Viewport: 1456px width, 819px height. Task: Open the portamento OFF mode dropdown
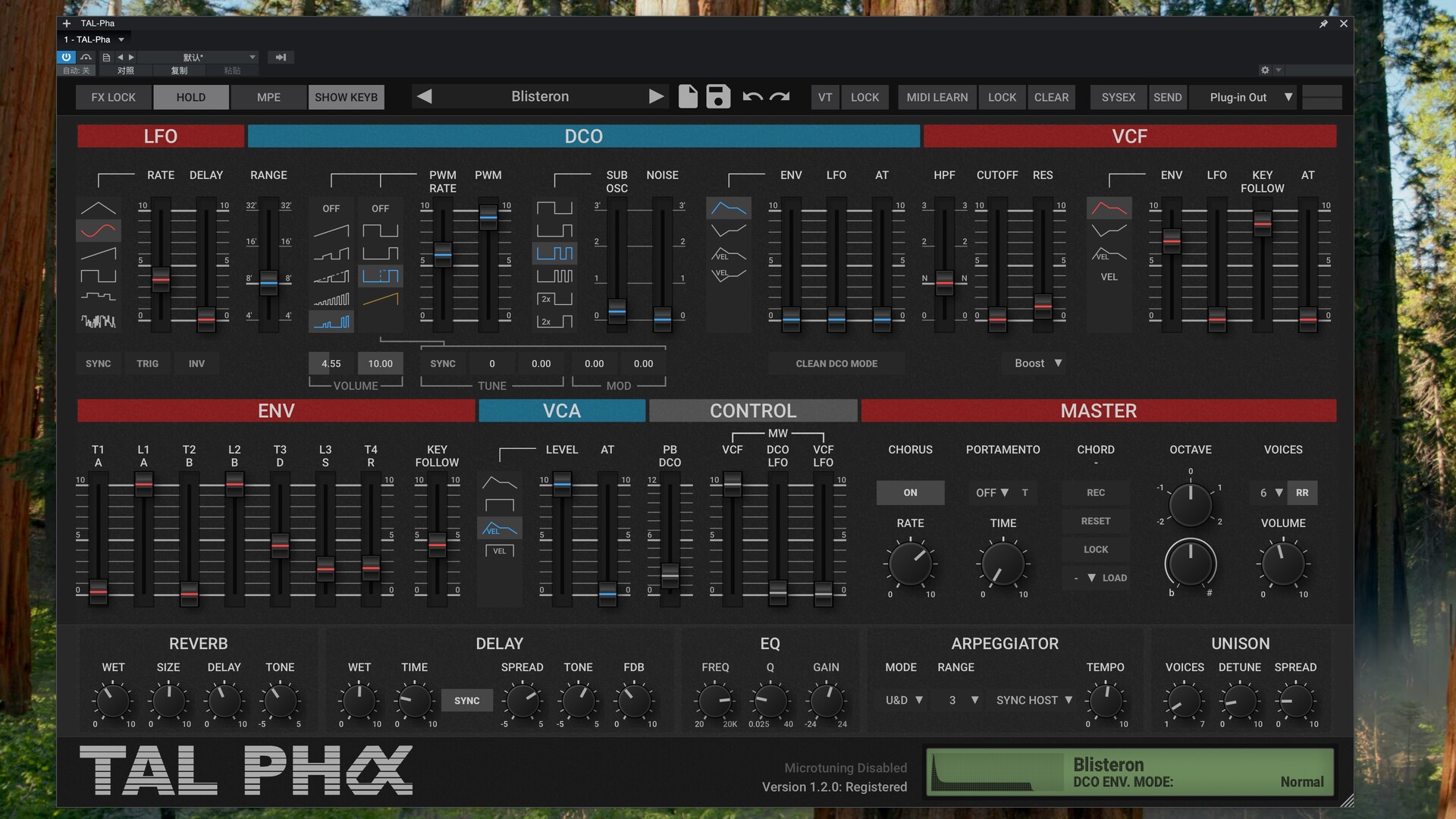992,492
